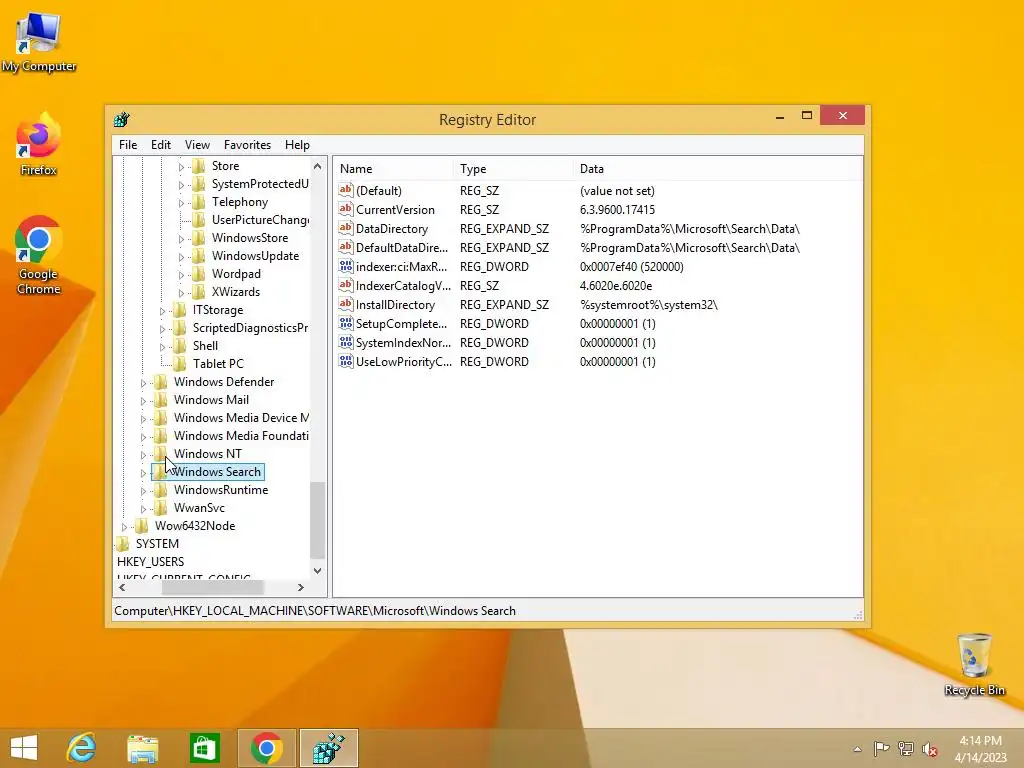Select the SYSTEM folder icon
The width and height of the screenshot is (1024, 768).
point(123,543)
